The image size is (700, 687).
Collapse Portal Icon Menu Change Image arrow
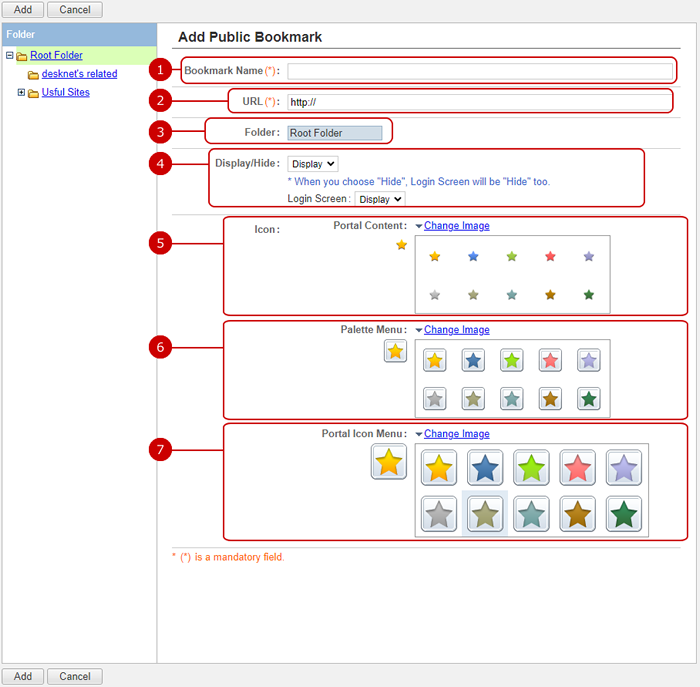tap(419, 434)
